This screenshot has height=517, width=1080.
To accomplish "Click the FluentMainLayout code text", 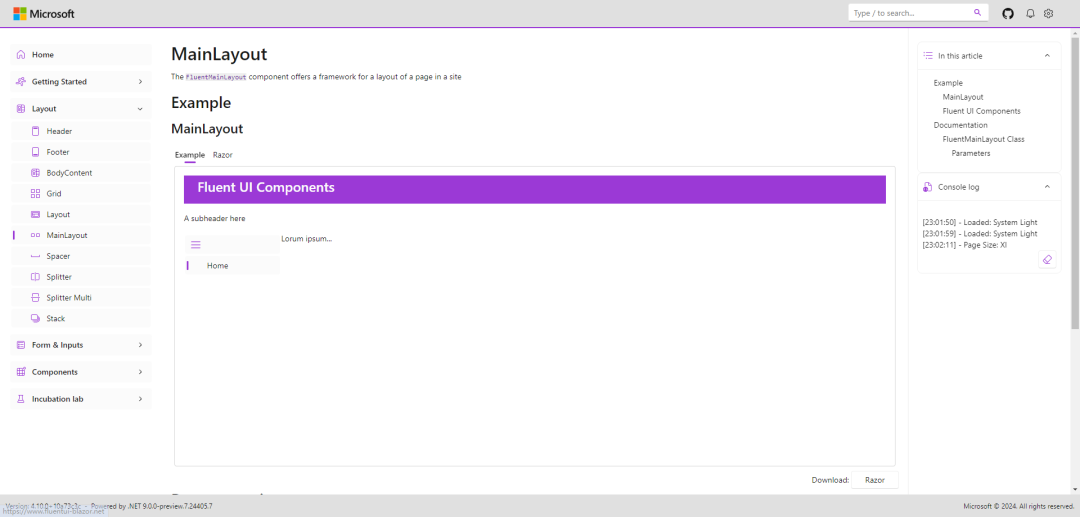I will 216,77.
